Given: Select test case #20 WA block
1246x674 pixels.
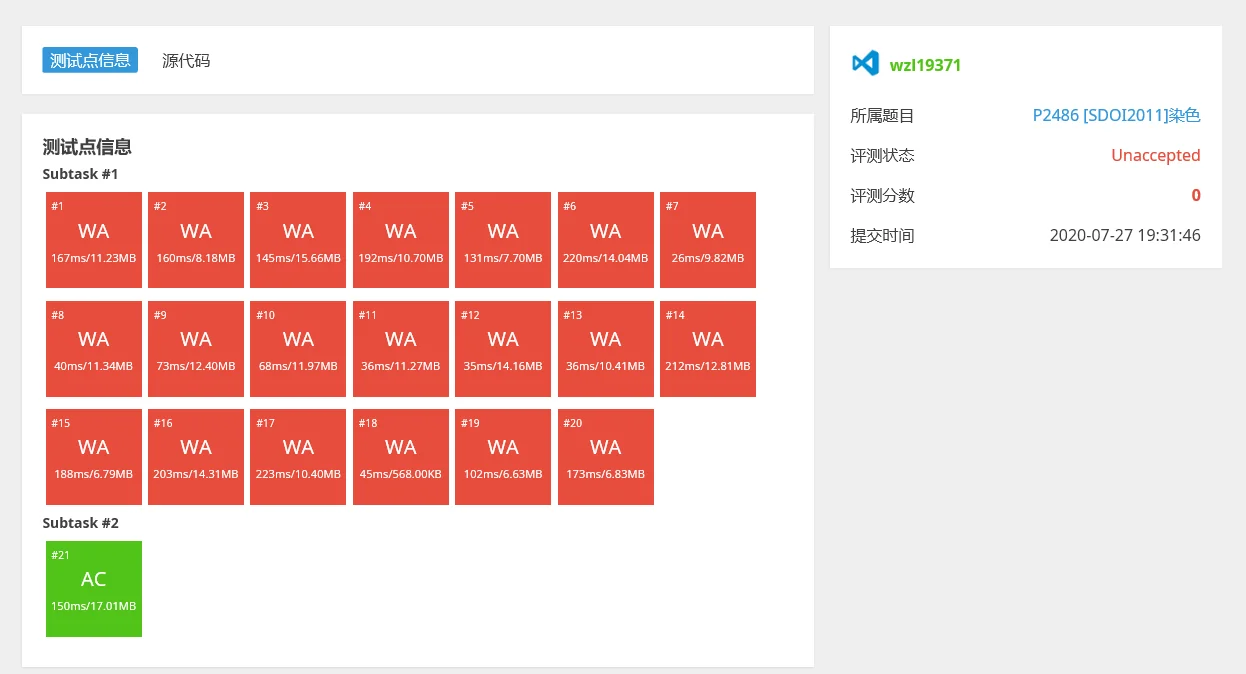Looking at the screenshot, I should click(606, 457).
